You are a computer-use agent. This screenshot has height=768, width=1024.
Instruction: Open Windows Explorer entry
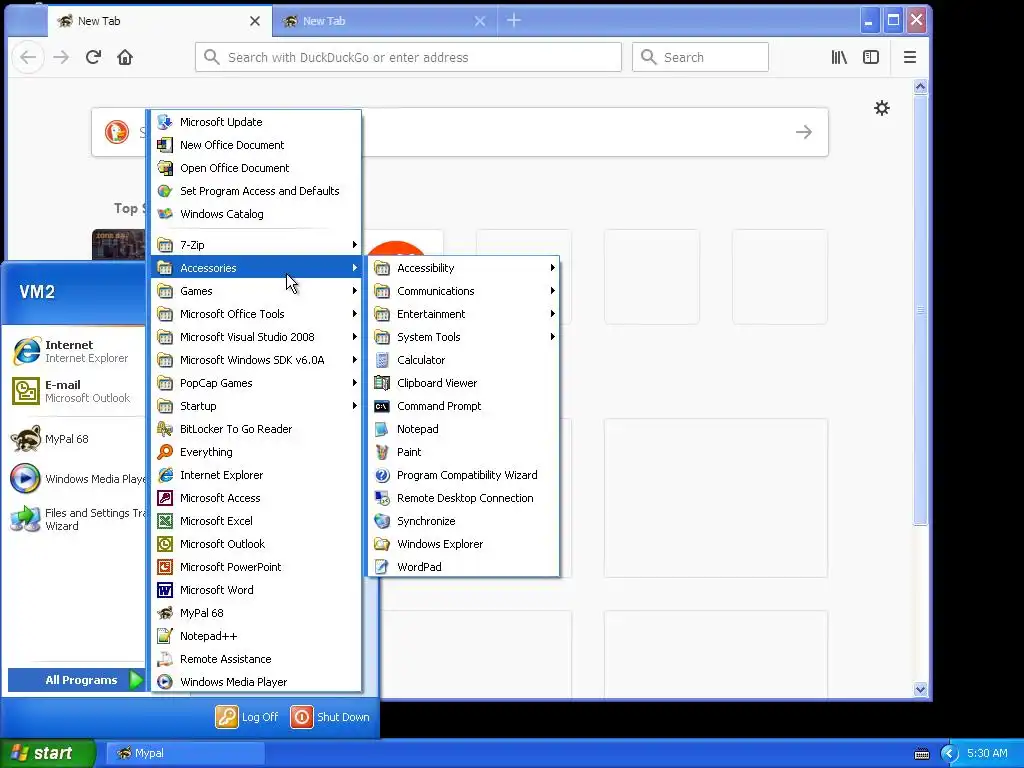tap(463, 544)
